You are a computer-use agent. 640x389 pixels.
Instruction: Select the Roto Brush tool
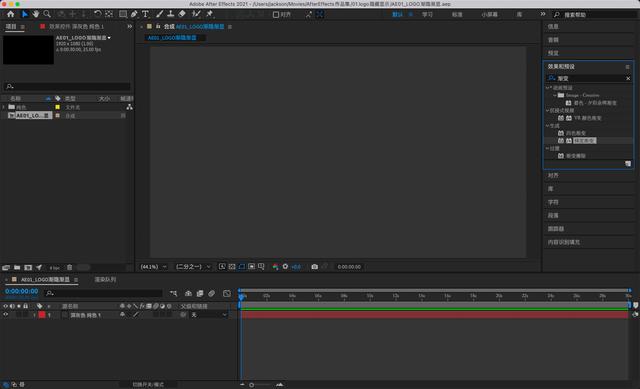pos(196,14)
